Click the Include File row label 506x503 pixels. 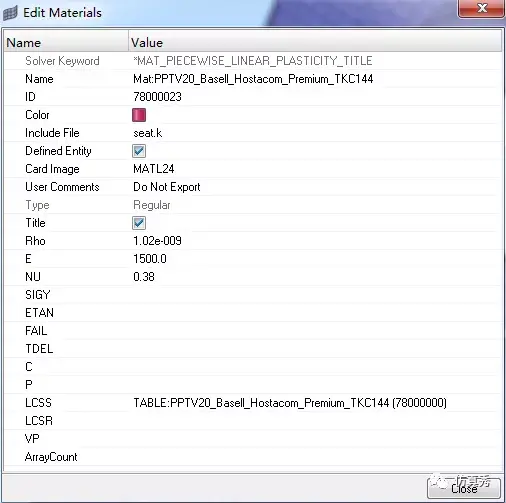(52, 133)
